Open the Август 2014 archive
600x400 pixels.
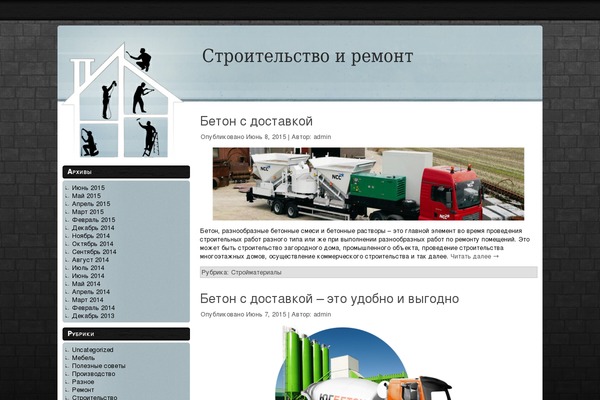pos(90,260)
